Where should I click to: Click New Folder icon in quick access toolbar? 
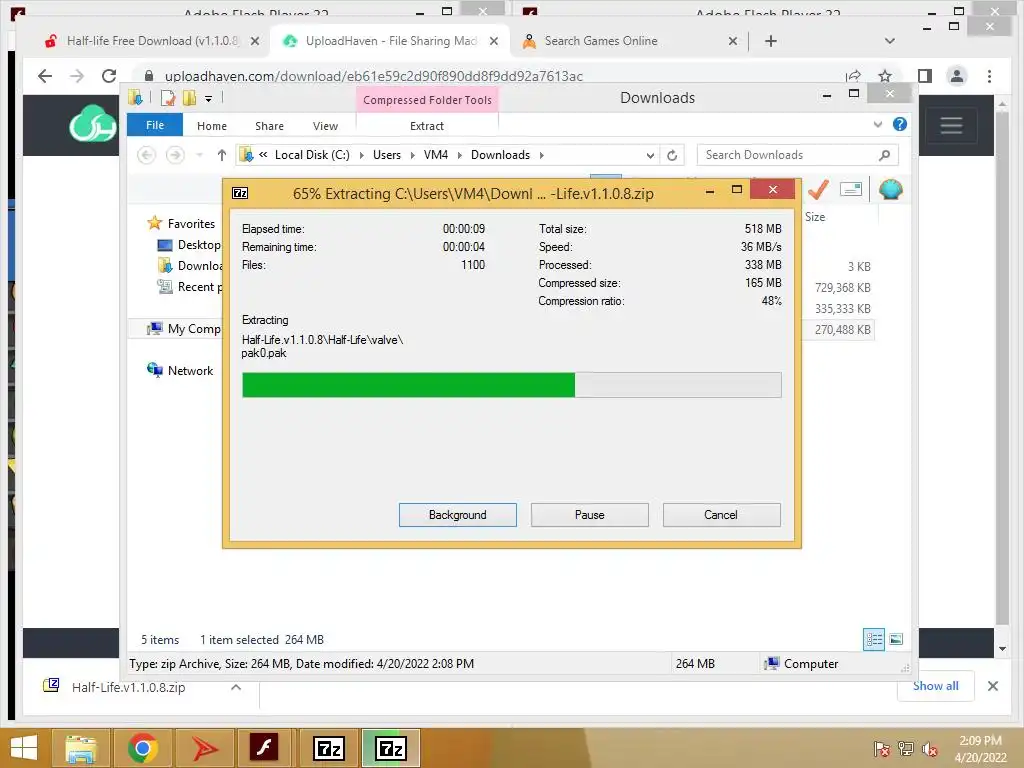tap(189, 98)
